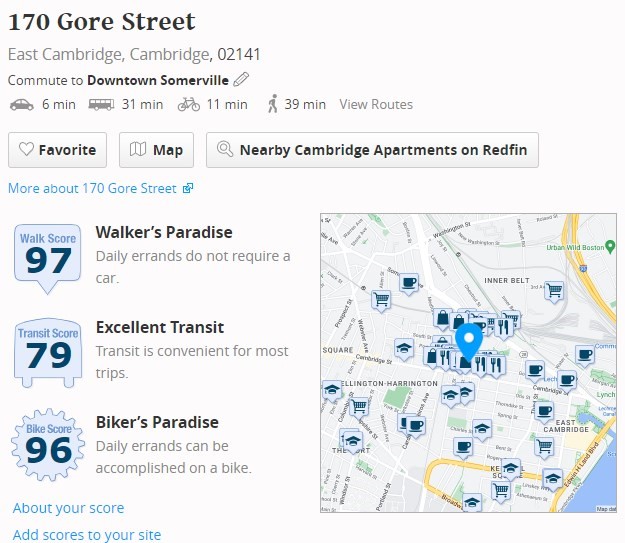The width and height of the screenshot is (625, 543).
Task: Select the grocery cart marker beside Inner Belt
Action: pos(554,291)
